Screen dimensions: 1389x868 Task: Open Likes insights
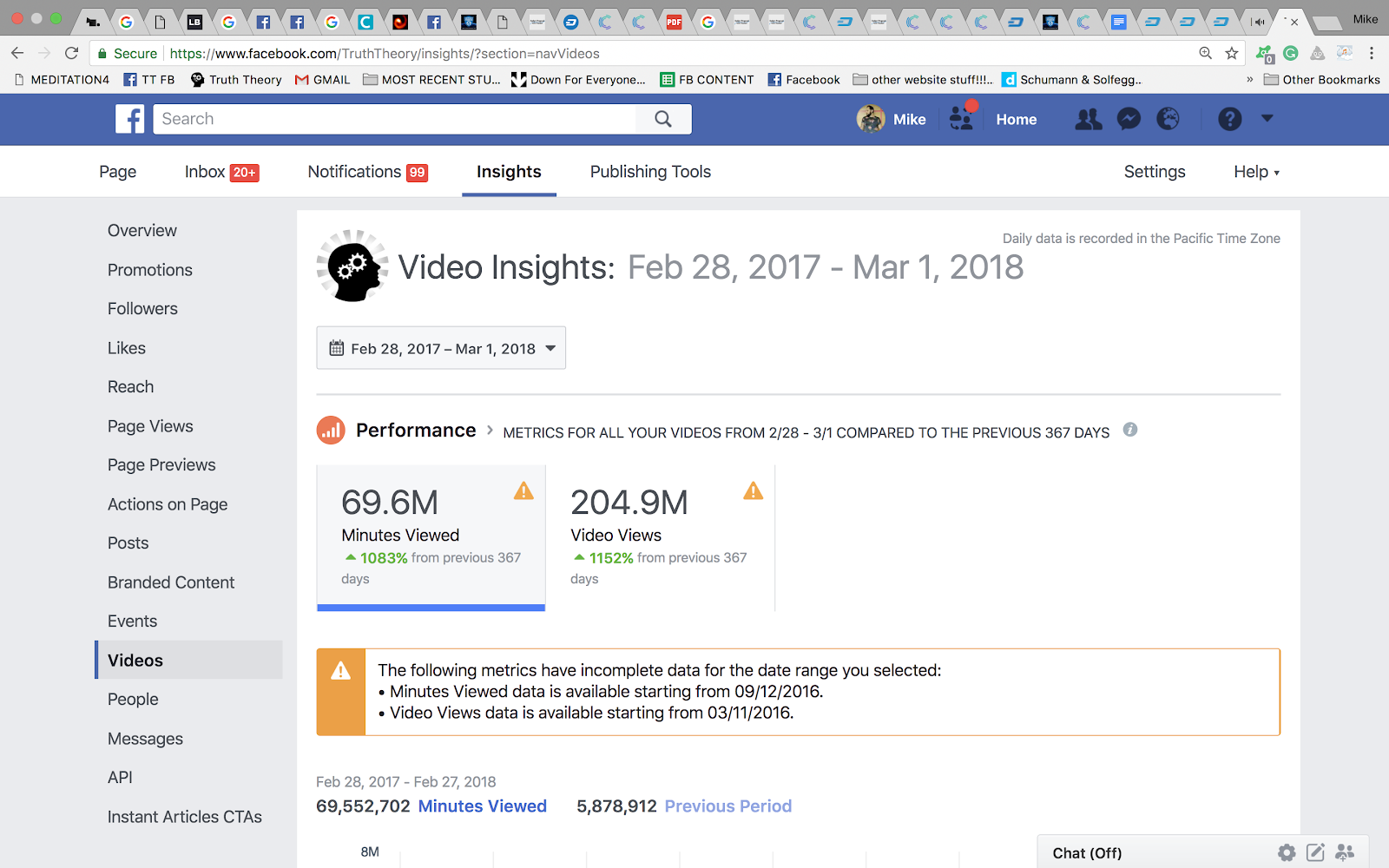pyautogui.click(x=127, y=348)
